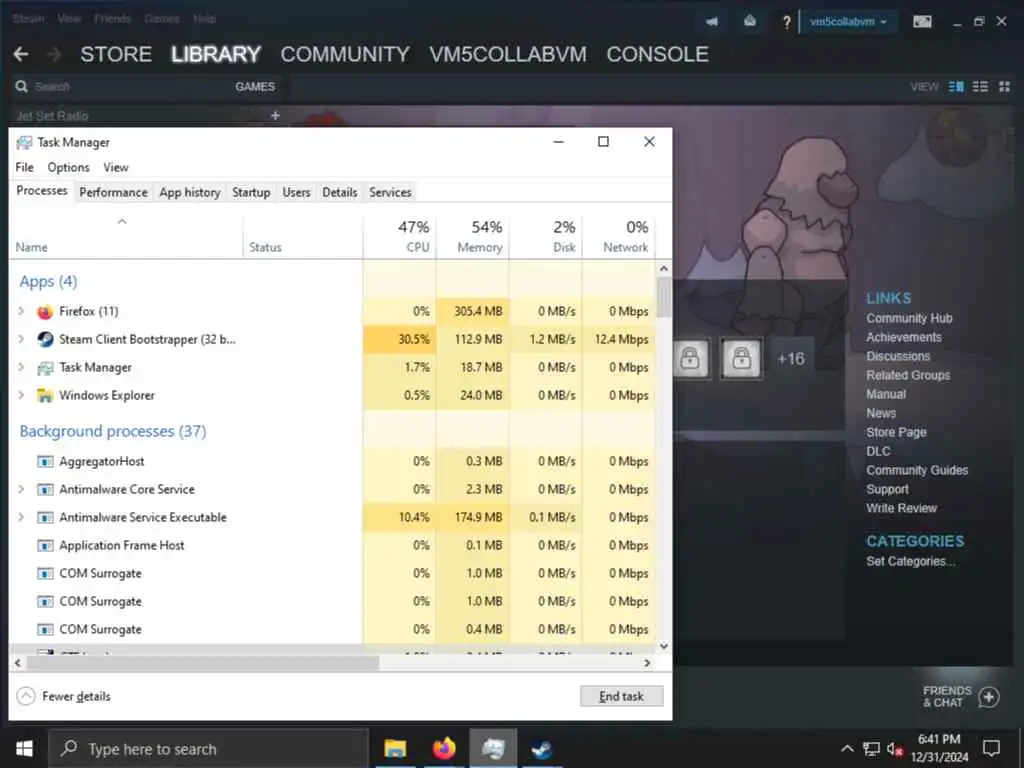Open the Task Manager File menu
Screen dimensions: 1024x768
25,167
